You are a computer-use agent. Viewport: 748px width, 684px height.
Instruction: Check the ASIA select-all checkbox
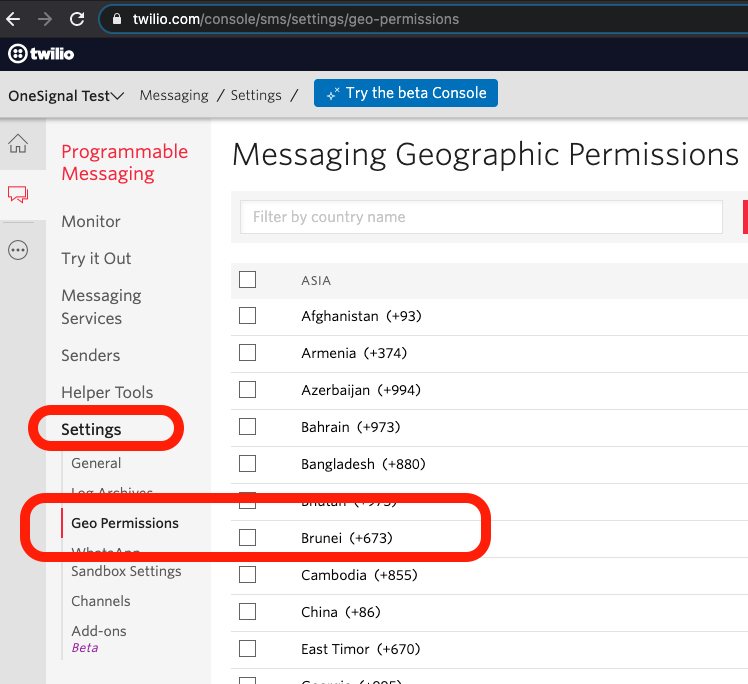tap(248, 280)
